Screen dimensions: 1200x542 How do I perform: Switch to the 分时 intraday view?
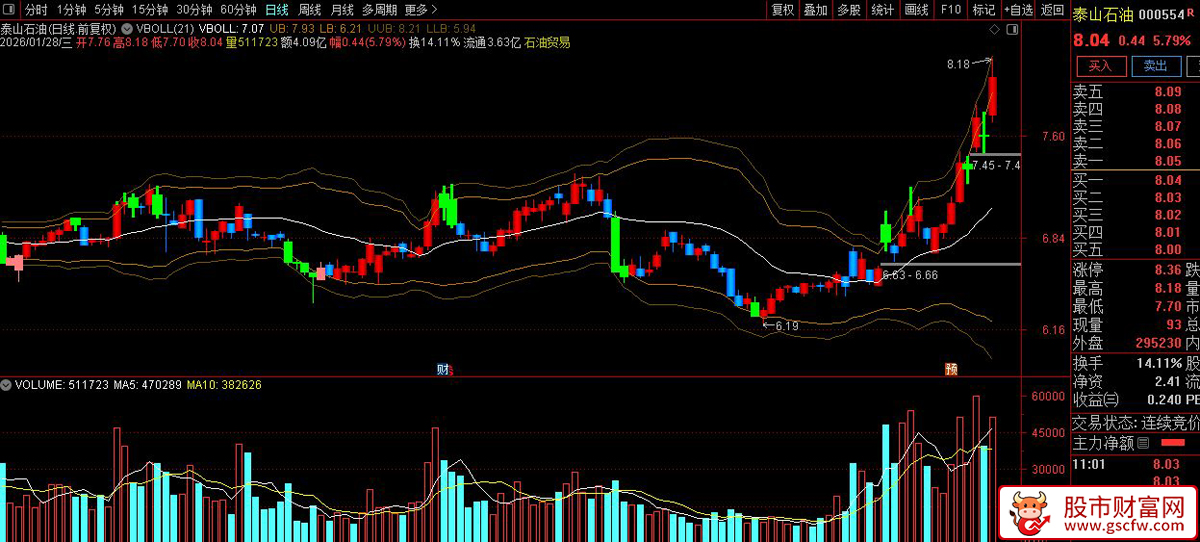pyautogui.click(x=36, y=10)
